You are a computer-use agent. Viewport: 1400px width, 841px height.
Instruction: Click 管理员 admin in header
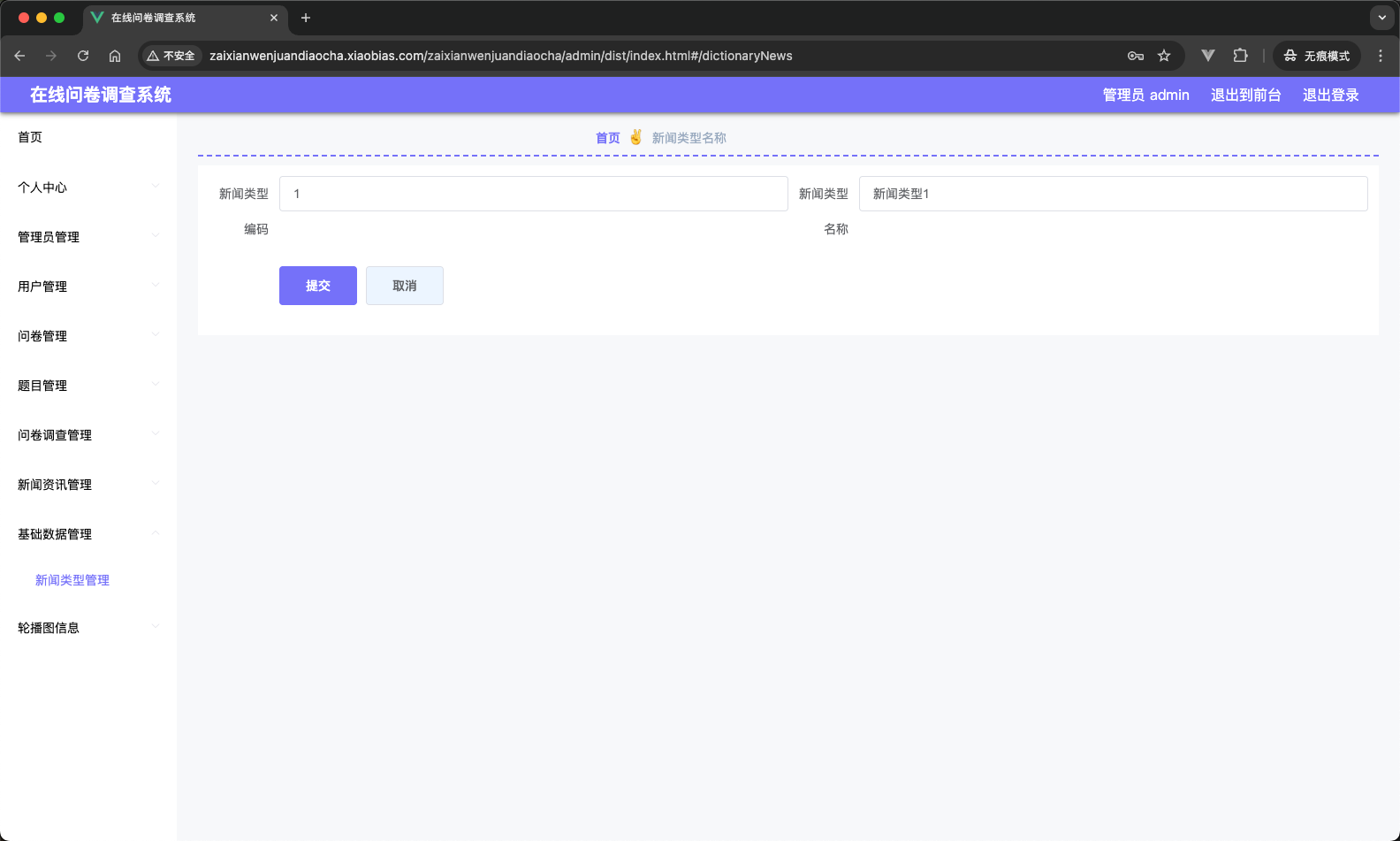tap(1145, 95)
